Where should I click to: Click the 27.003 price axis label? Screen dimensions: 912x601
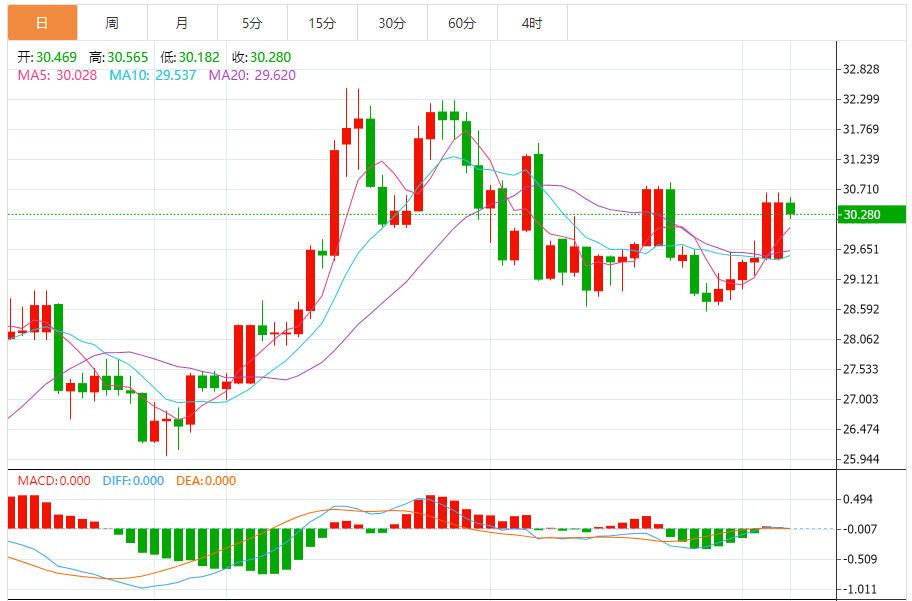(x=861, y=399)
